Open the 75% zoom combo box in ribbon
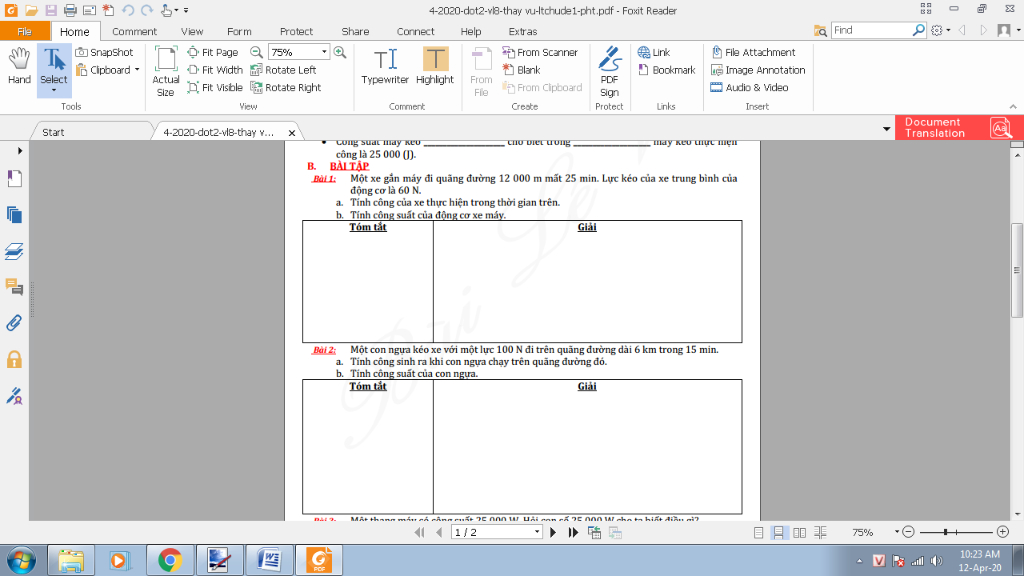 click(298, 52)
